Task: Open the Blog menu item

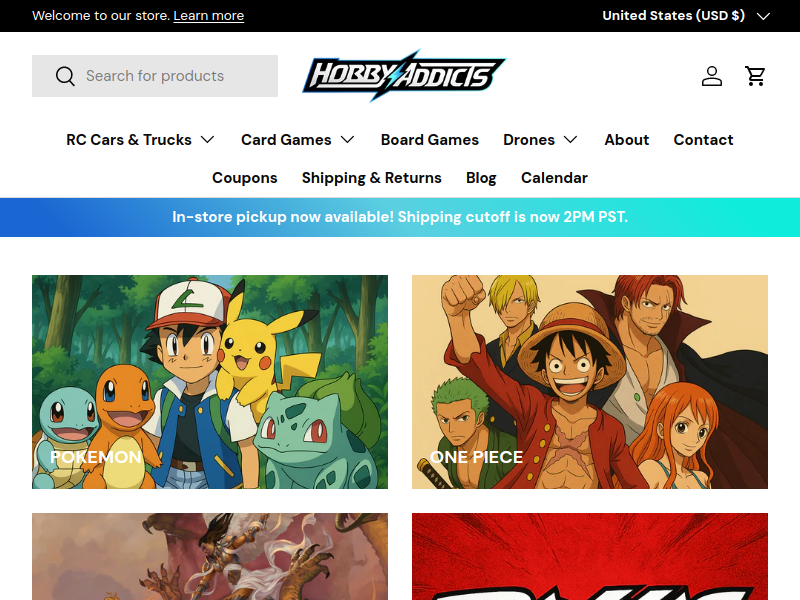Action: [481, 178]
